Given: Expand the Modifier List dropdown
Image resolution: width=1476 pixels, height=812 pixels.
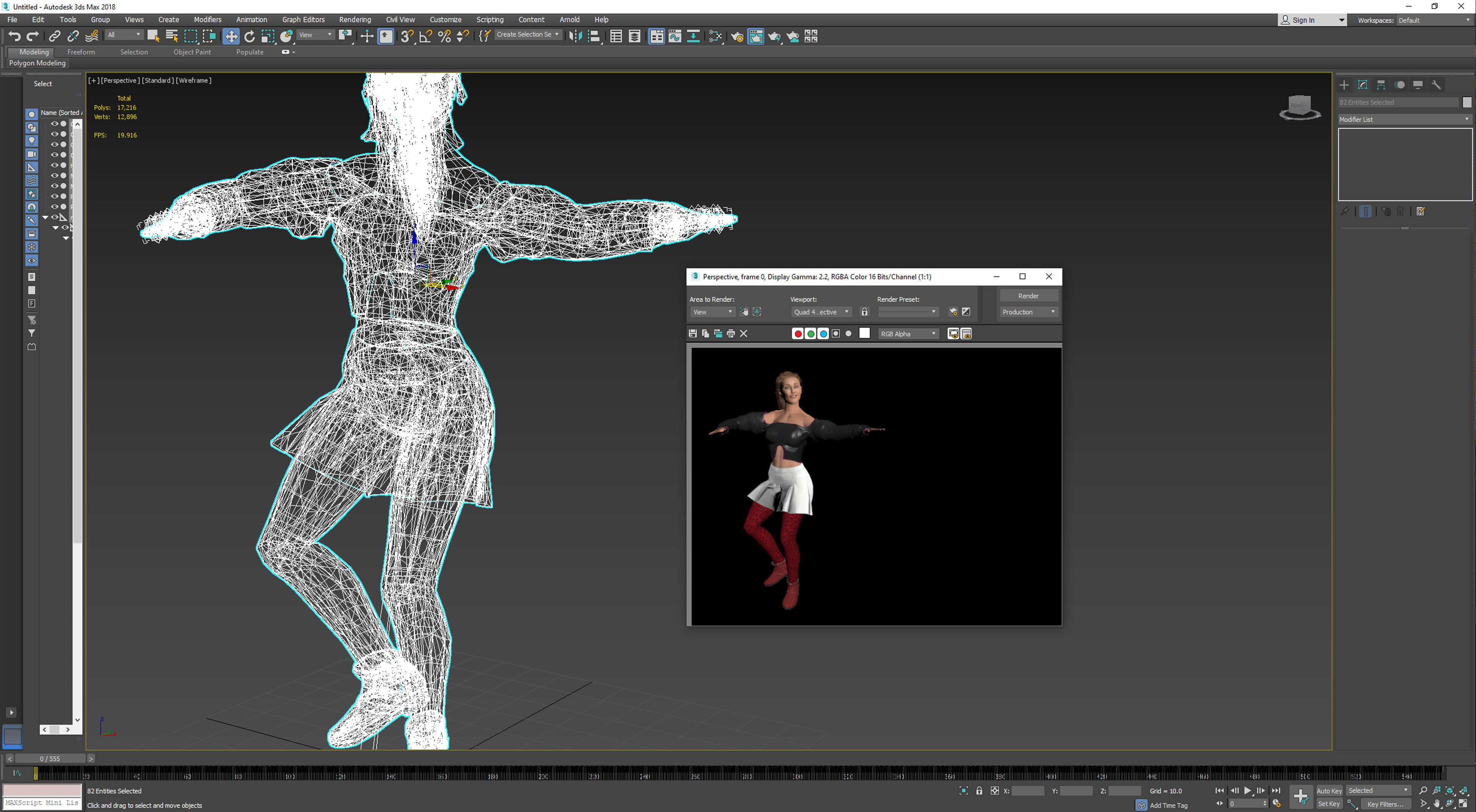Looking at the screenshot, I should coord(1404,119).
